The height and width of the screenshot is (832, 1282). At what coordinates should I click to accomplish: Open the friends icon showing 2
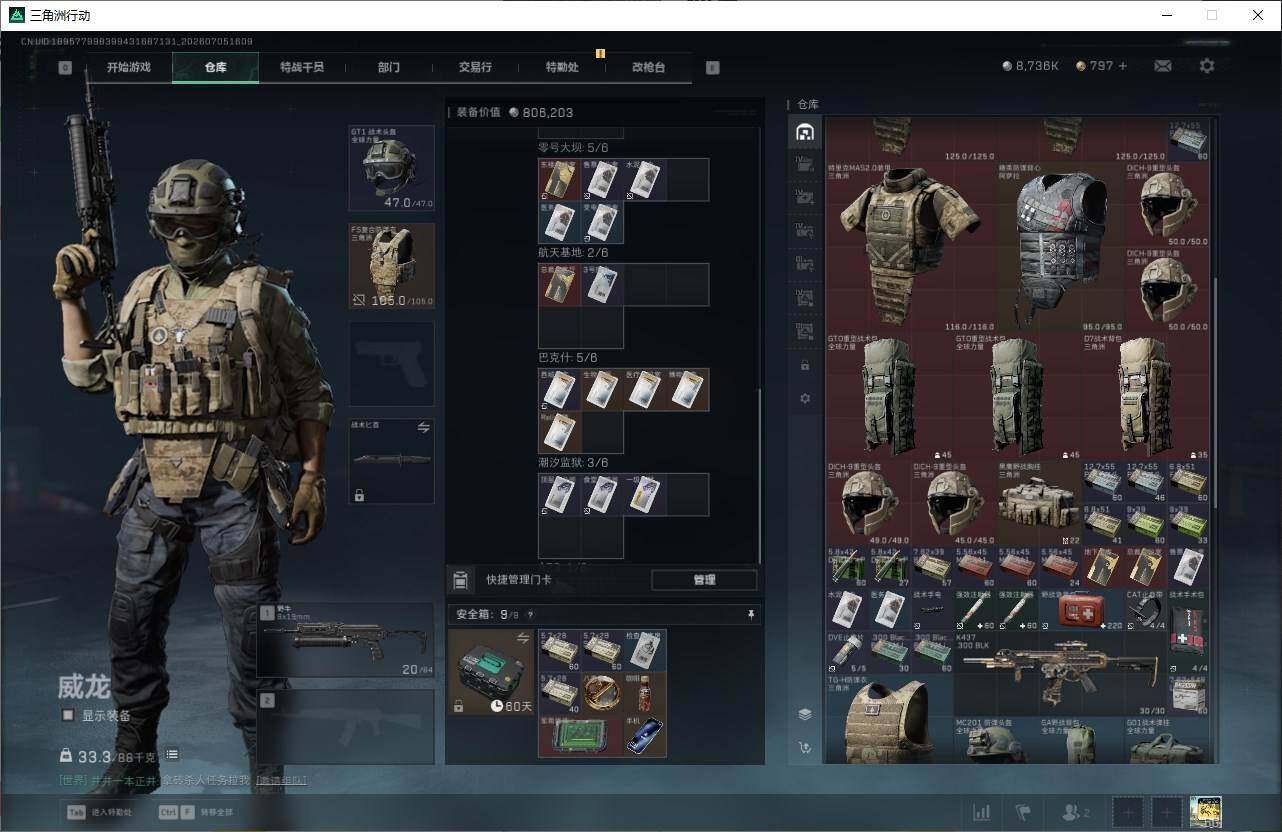tap(1076, 812)
